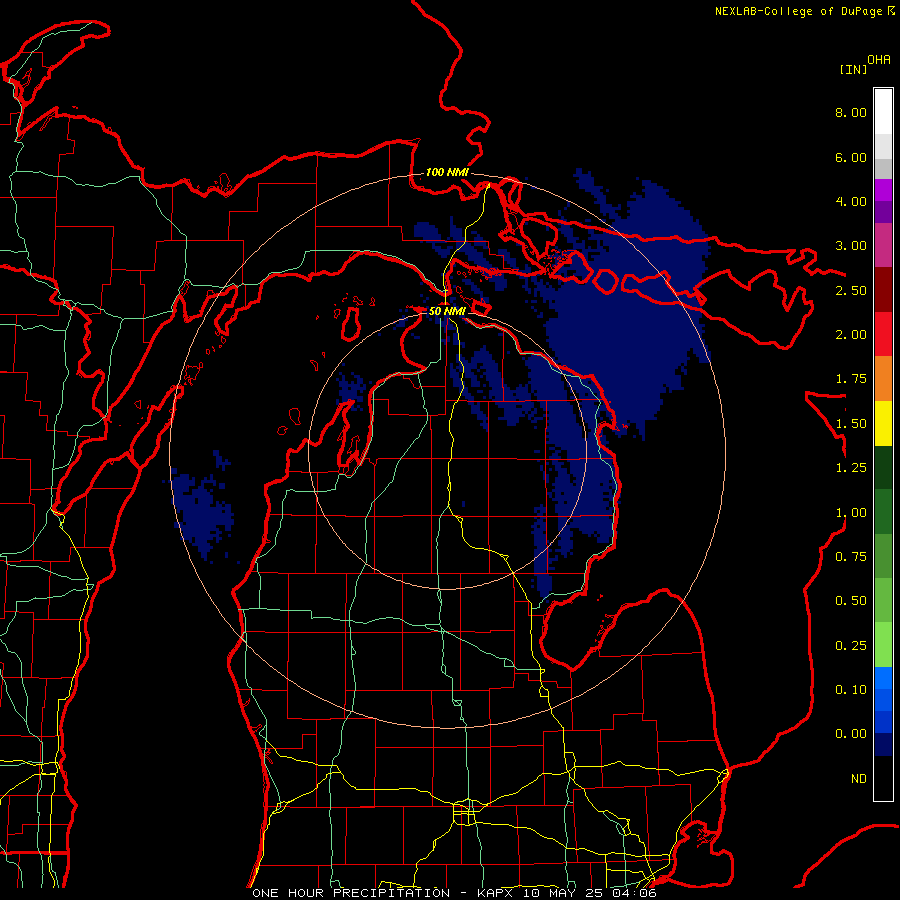Viewport: 900px width, 900px height.
Task: Click the 0.00 legend value
Action: point(851,734)
